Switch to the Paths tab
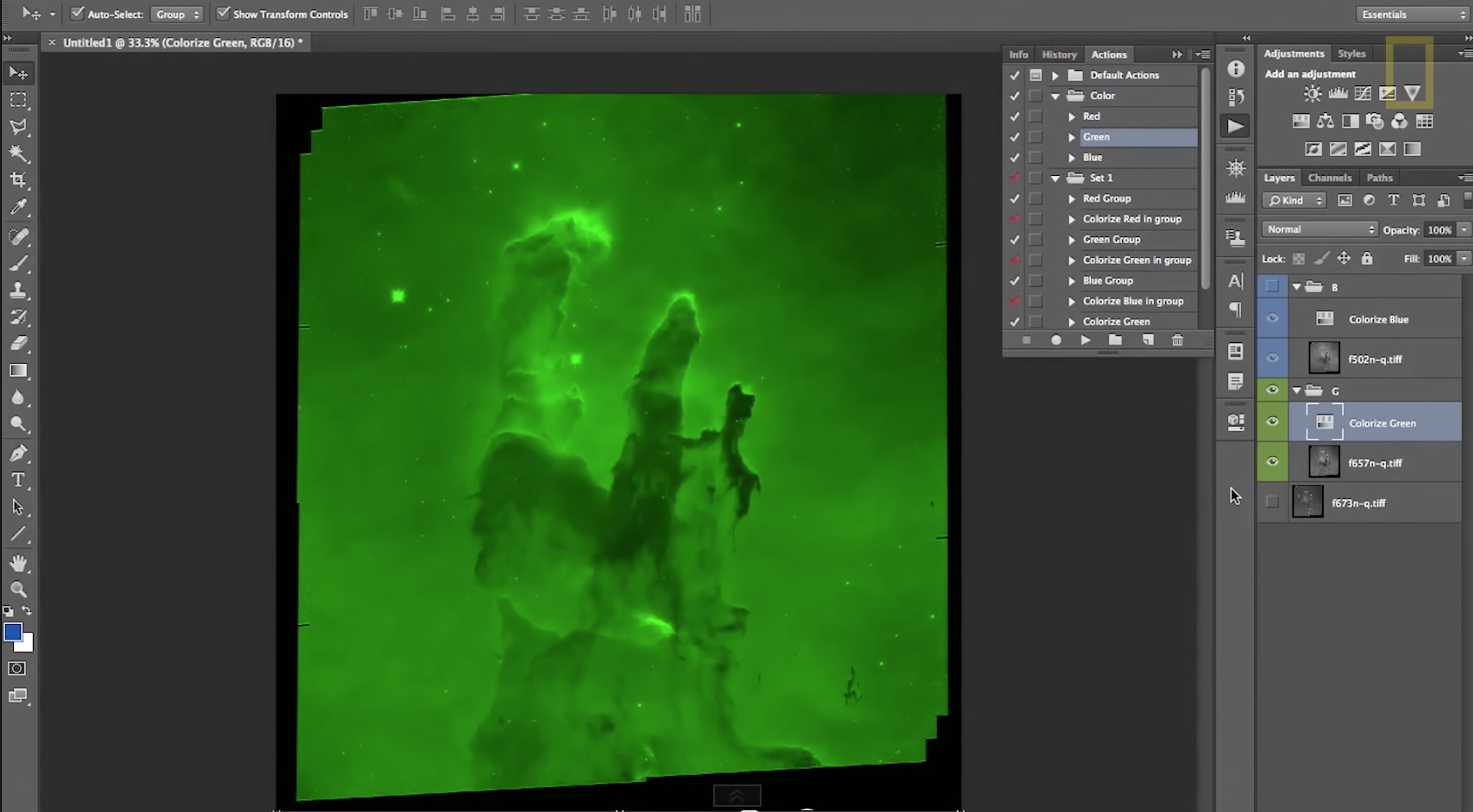1473x812 pixels. pyautogui.click(x=1379, y=178)
